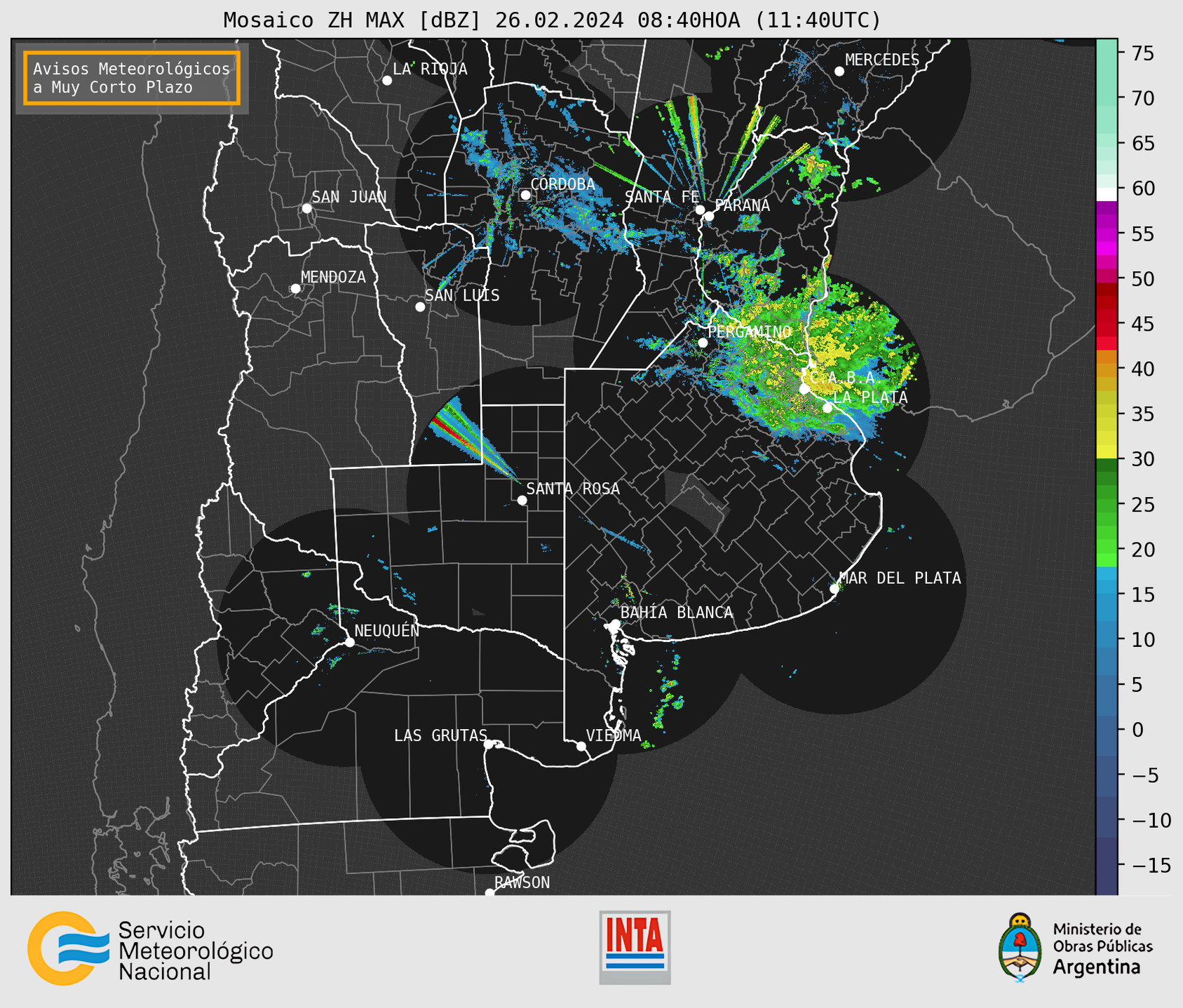1183x1008 pixels.
Task: Click the SAN LUIS city marker dot
Action: click(x=420, y=307)
